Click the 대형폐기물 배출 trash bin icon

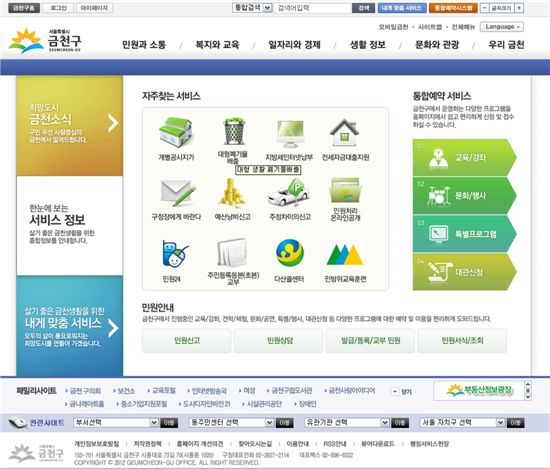(x=234, y=132)
